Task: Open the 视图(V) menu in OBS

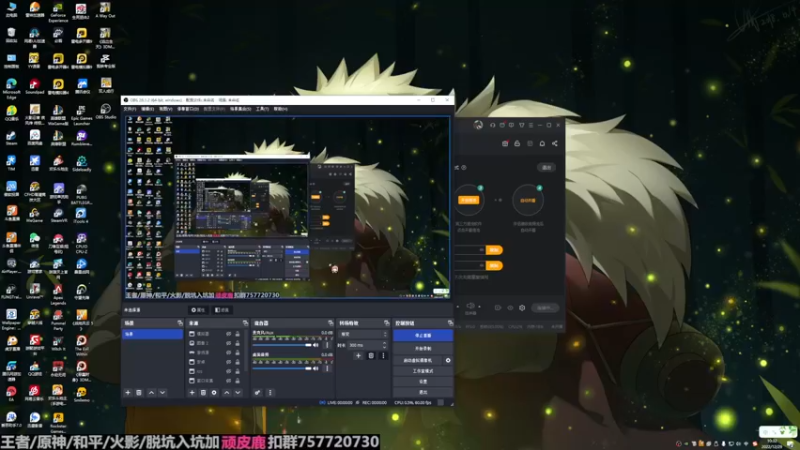Action: (x=165, y=109)
